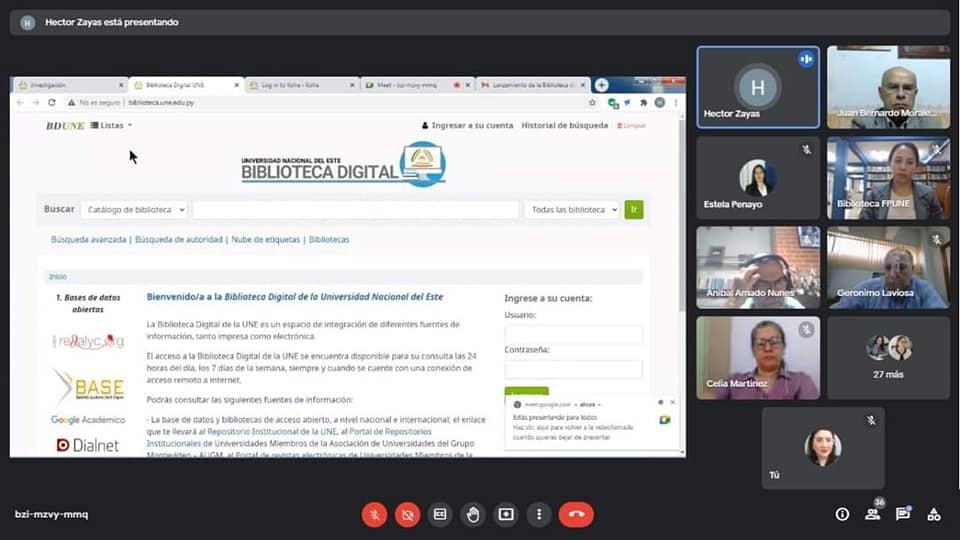Open a new browser tab

click(602, 85)
